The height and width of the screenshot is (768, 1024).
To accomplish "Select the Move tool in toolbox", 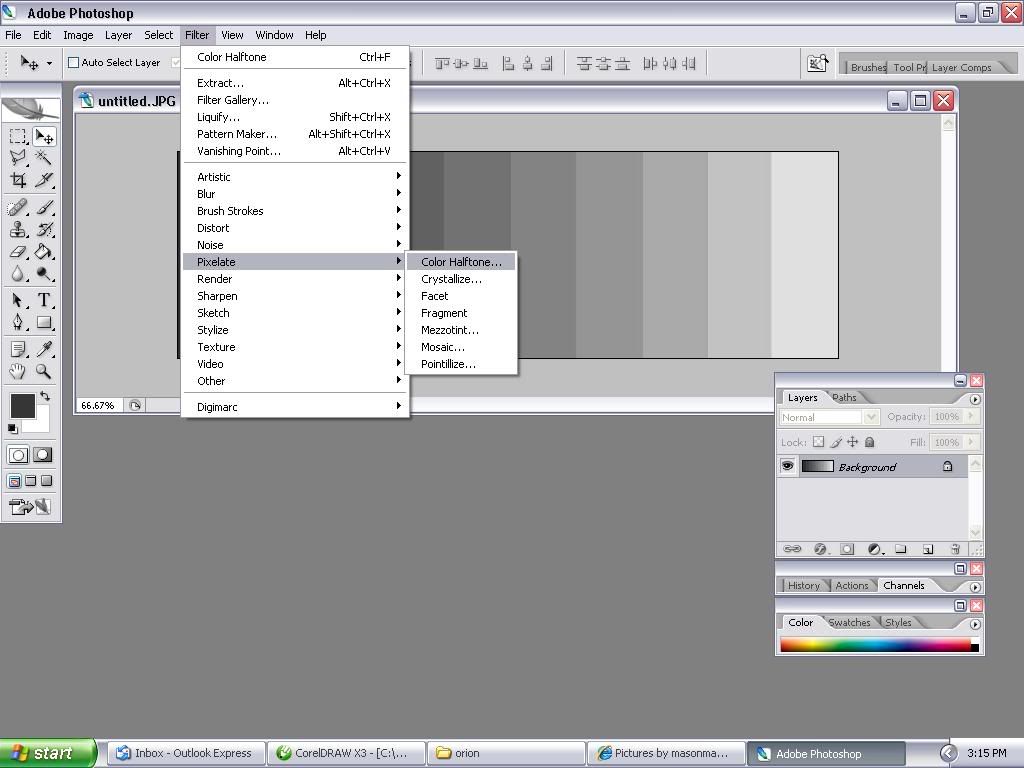I will (x=44, y=136).
